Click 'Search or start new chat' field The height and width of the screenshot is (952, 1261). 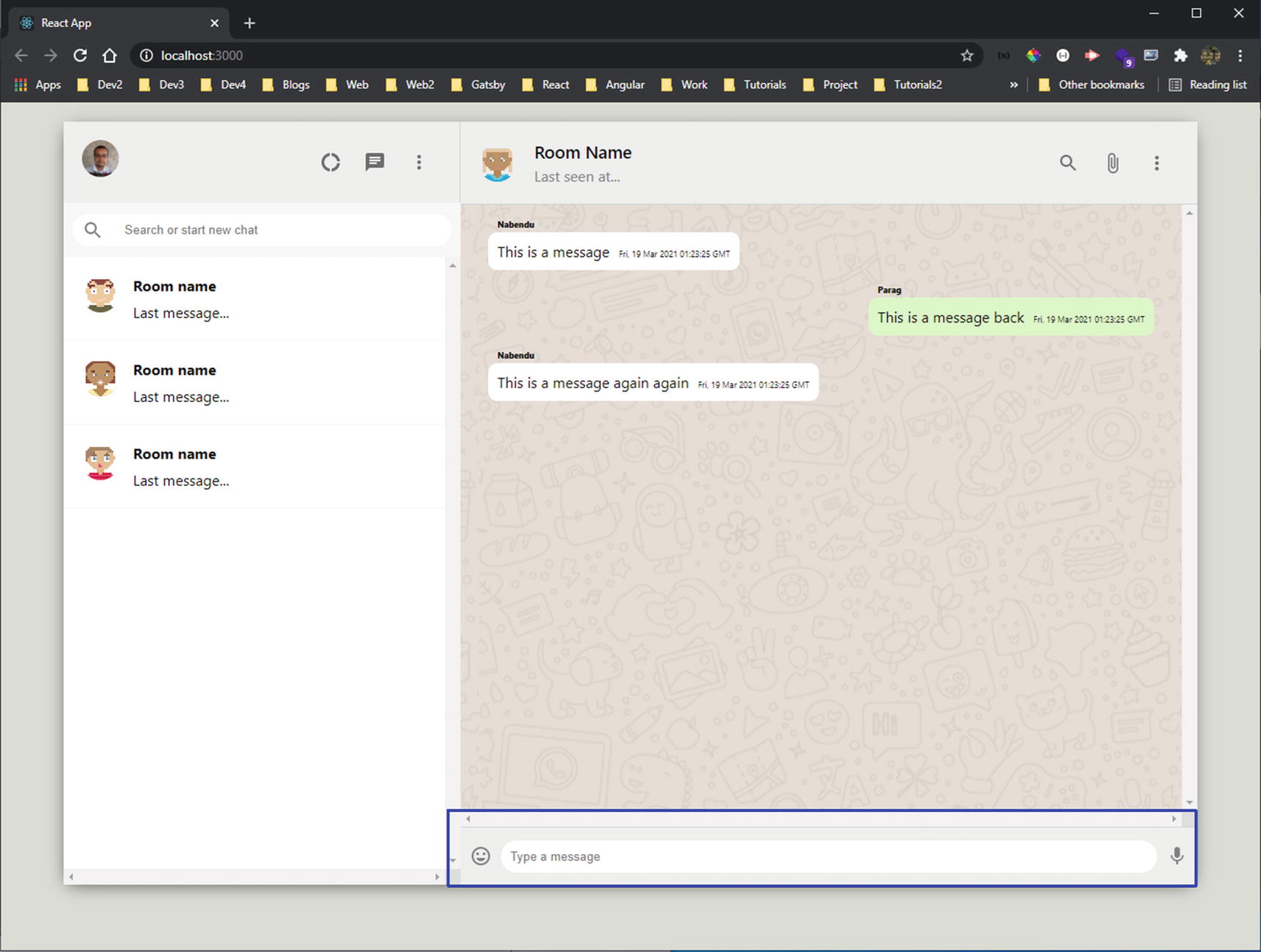tap(280, 230)
